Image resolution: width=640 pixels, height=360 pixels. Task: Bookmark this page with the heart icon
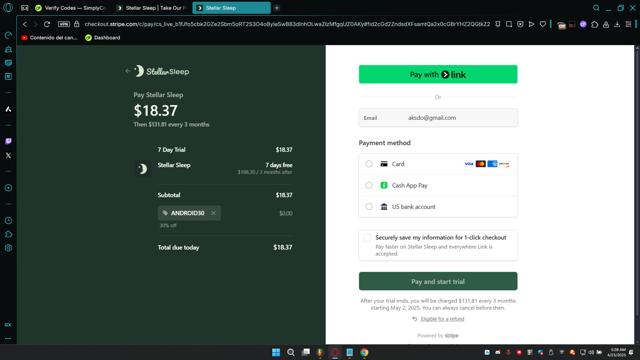(x=543, y=24)
